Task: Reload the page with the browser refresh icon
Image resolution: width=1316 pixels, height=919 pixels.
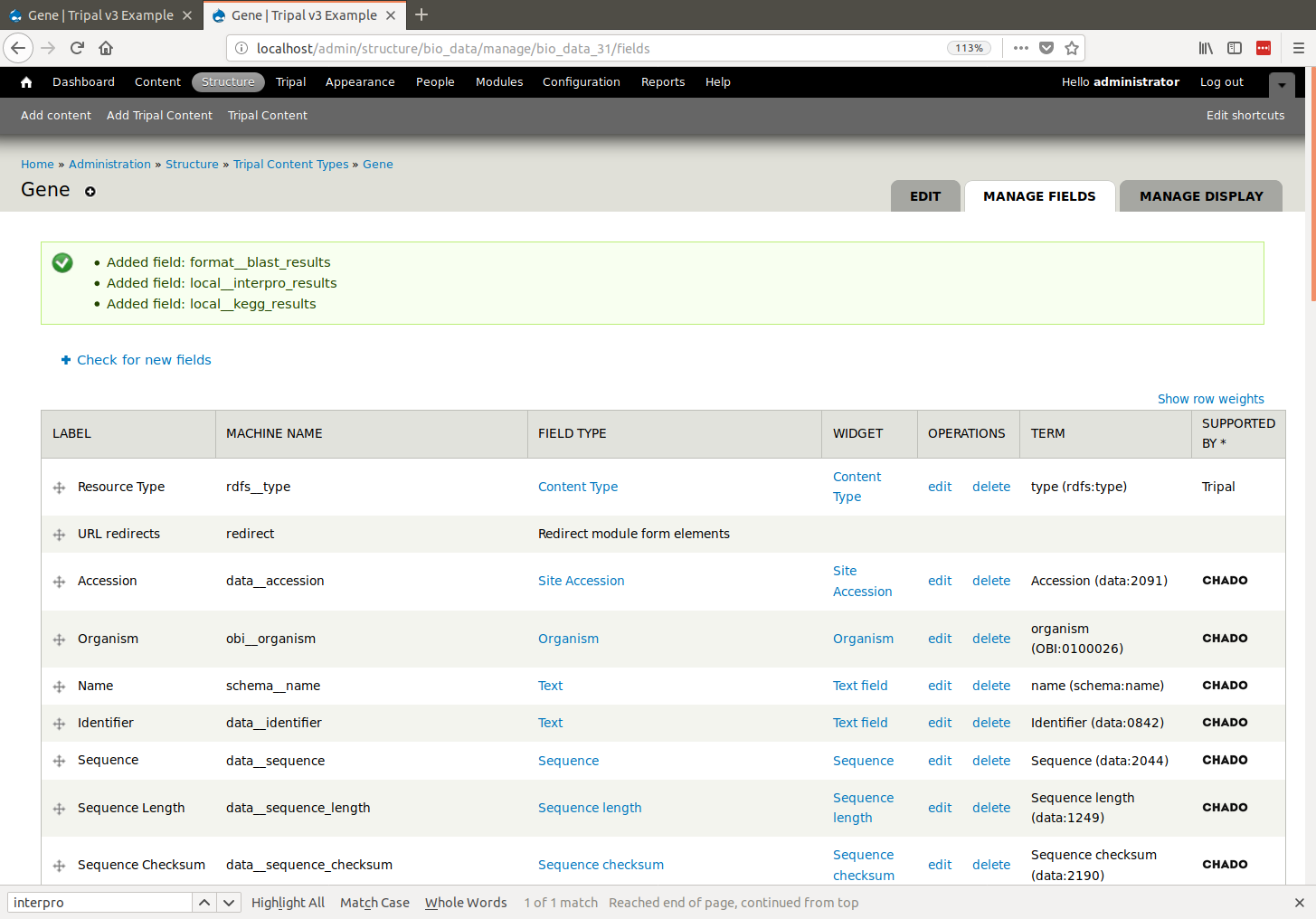Action: tap(77, 48)
